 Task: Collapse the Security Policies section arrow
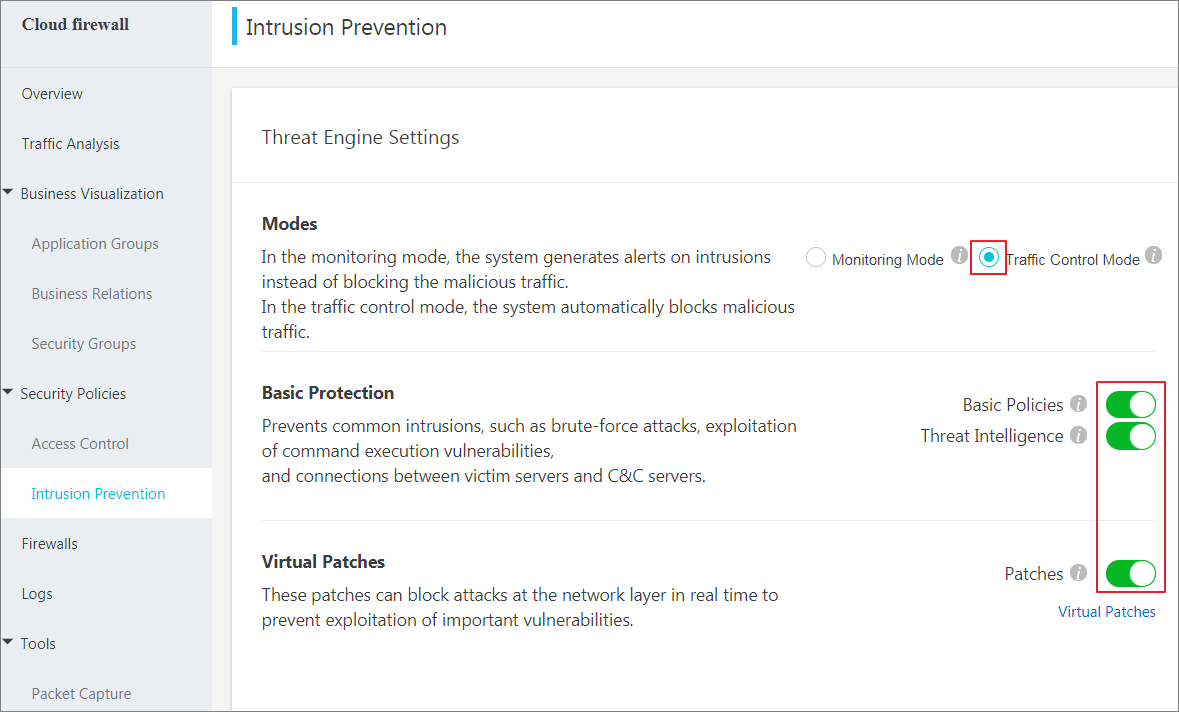click(x=8, y=392)
